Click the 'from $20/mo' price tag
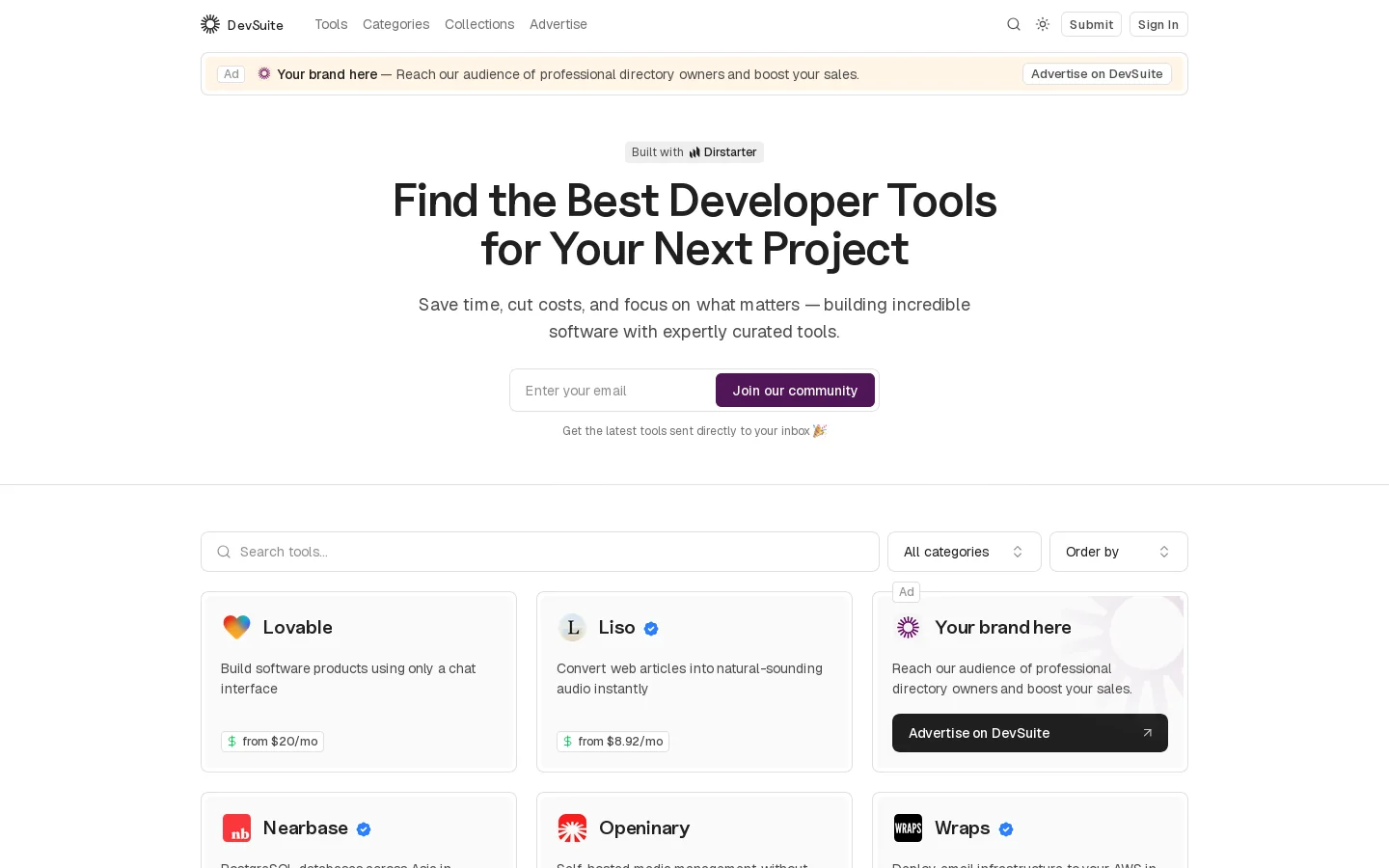This screenshot has width=1389, height=868. pyautogui.click(x=272, y=742)
